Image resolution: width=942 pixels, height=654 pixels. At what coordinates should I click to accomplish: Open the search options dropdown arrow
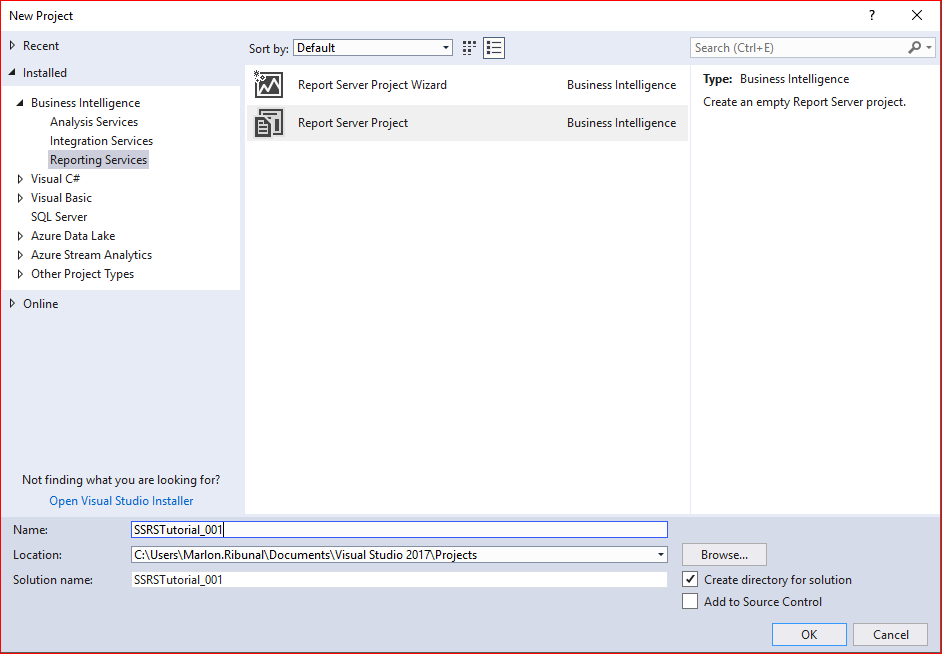click(929, 47)
